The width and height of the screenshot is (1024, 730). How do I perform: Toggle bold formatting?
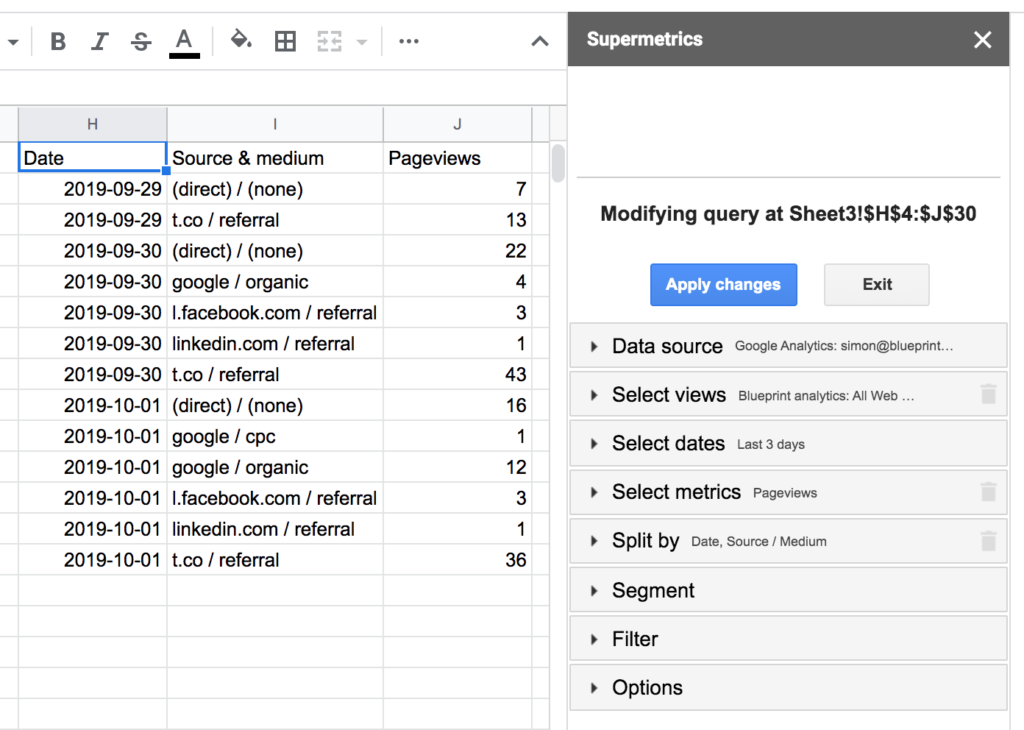[58, 41]
